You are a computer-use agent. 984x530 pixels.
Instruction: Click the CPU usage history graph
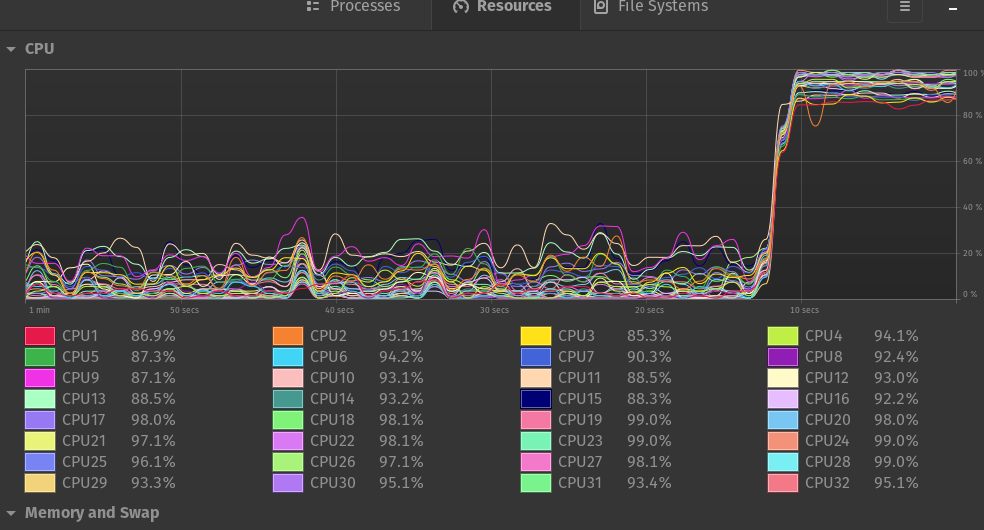pyautogui.click(x=490, y=185)
